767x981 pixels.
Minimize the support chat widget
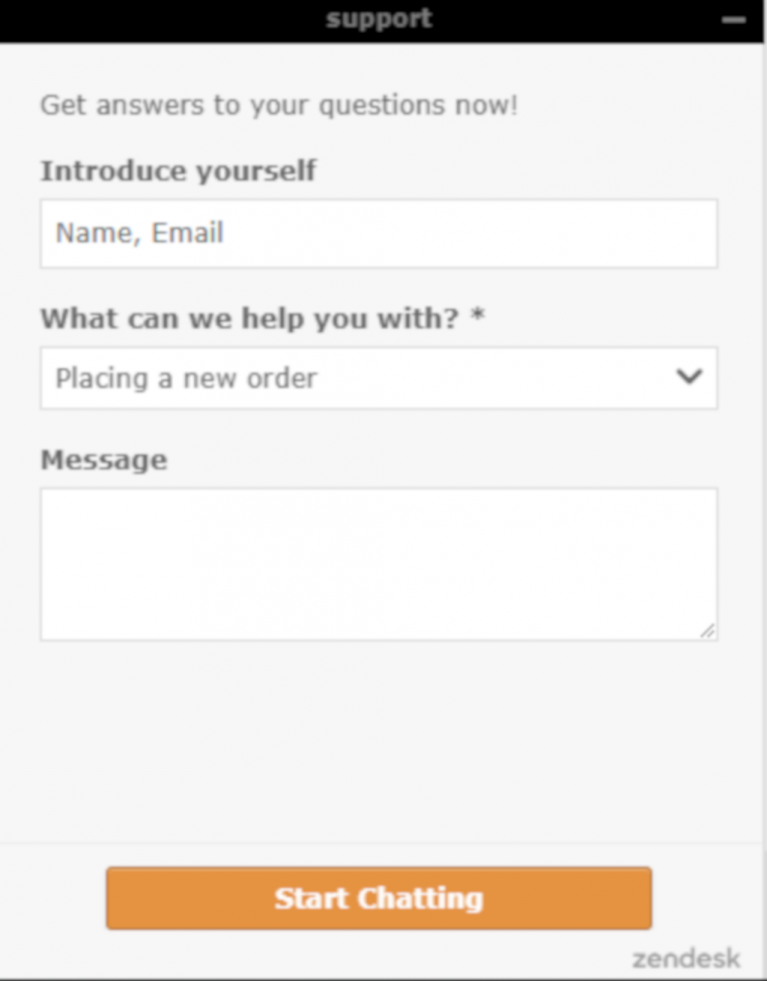tap(734, 20)
